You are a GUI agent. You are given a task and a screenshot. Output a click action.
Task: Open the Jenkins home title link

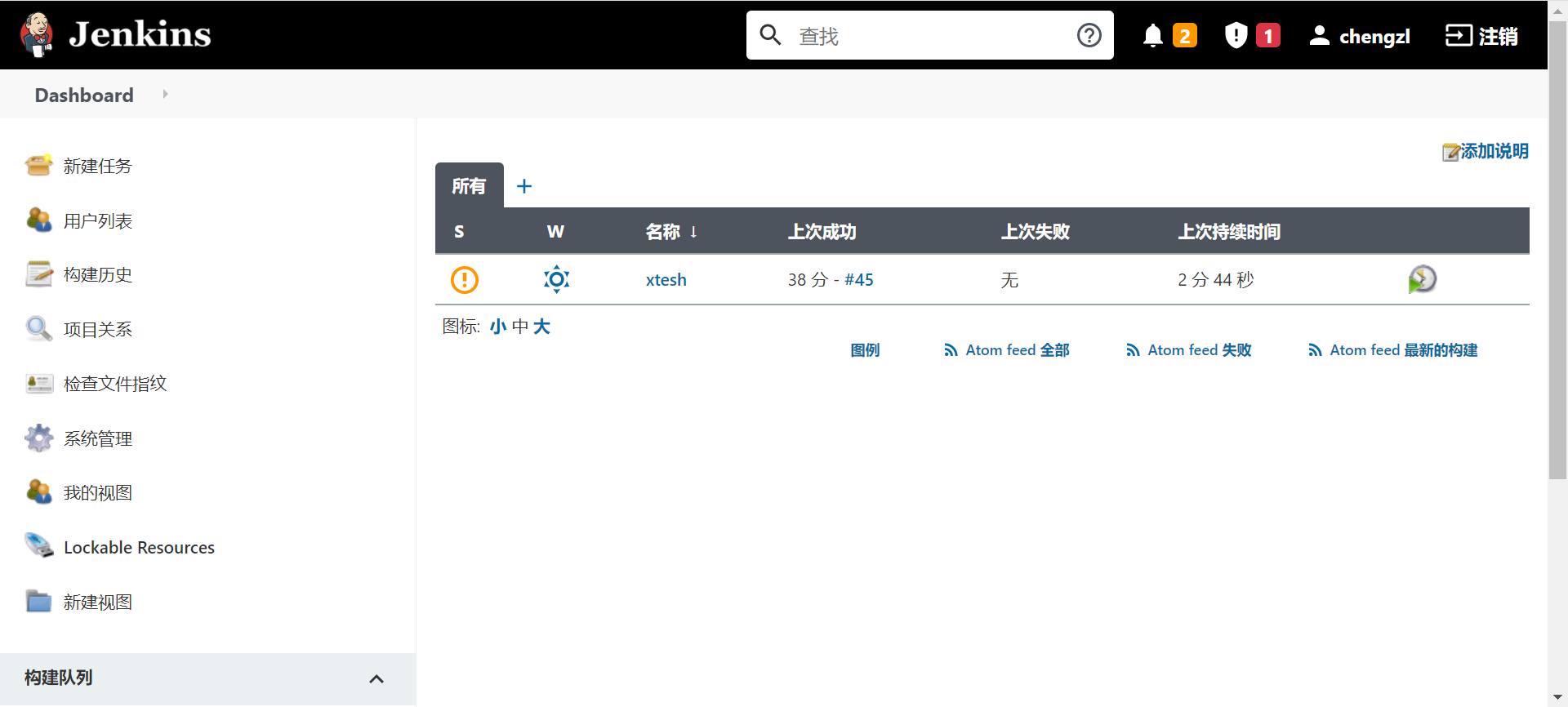140,34
